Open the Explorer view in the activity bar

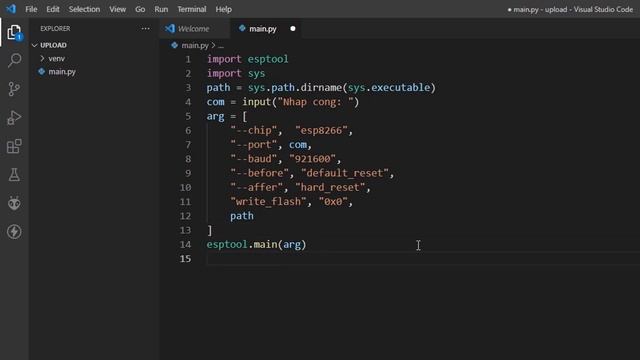point(14,32)
